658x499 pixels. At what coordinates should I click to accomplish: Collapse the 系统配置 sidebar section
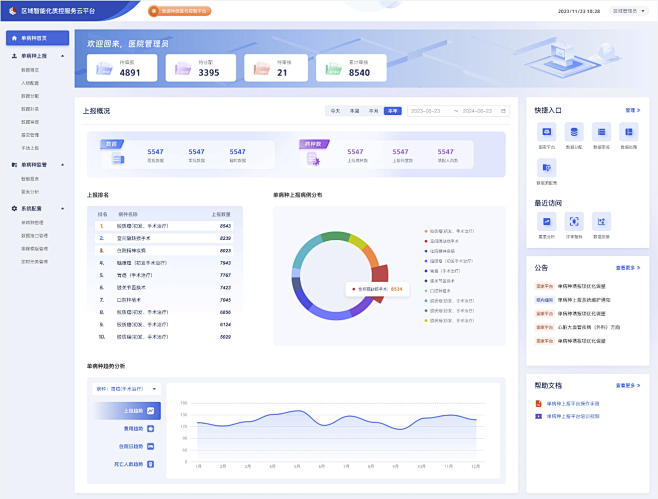pyautogui.click(x=64, y=208)
